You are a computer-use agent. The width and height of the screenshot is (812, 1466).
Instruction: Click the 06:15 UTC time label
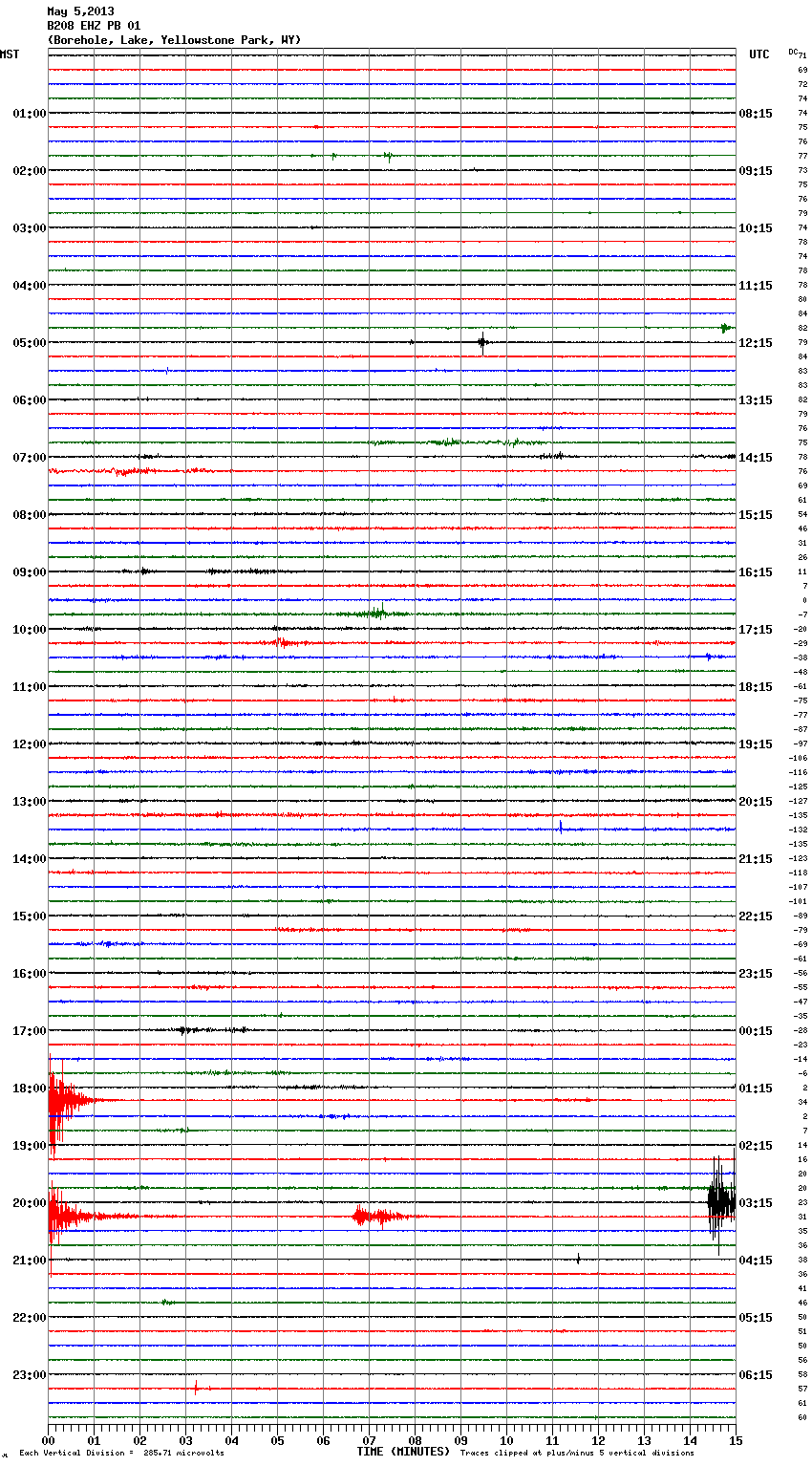point(756,1375)
